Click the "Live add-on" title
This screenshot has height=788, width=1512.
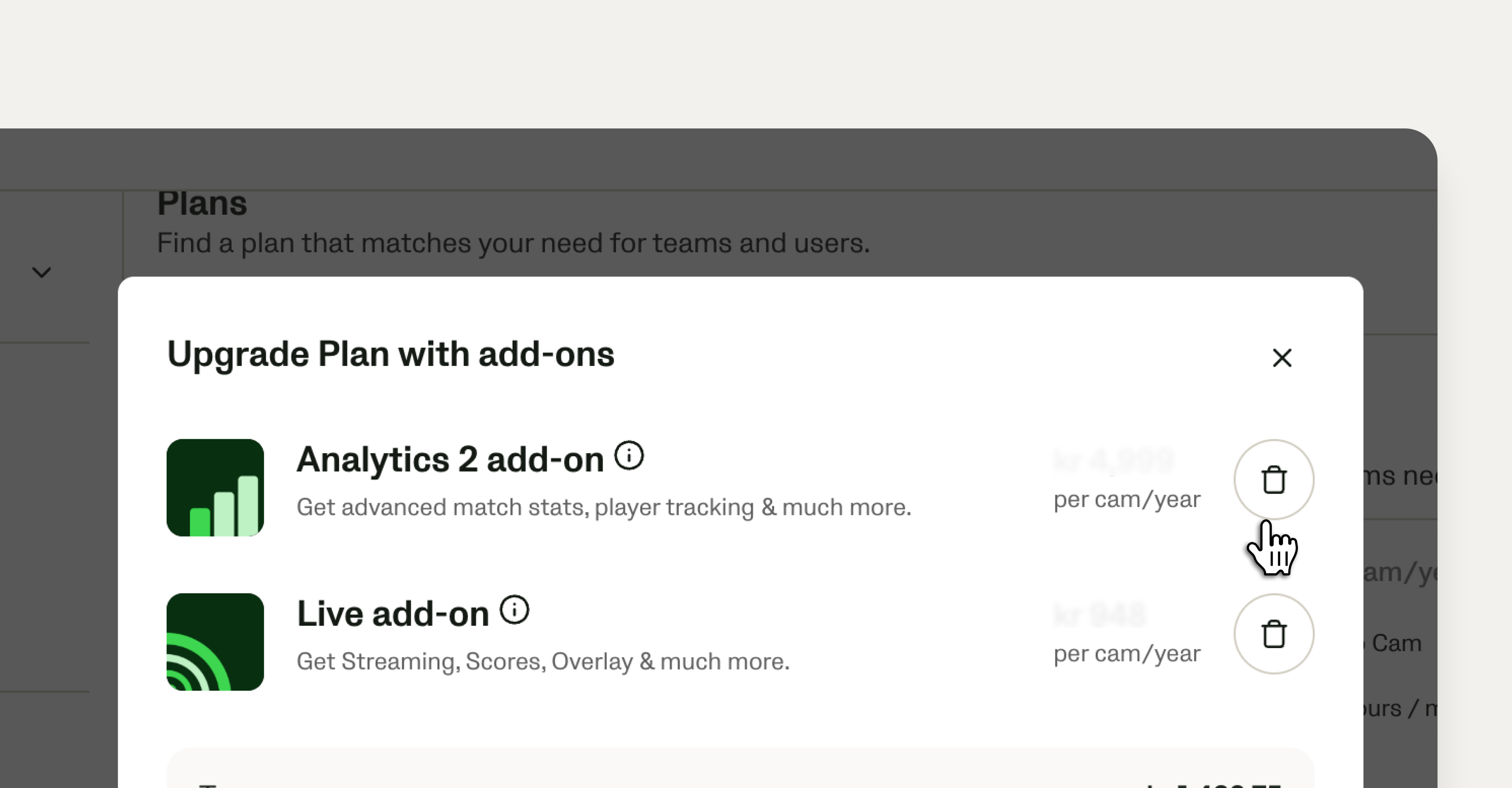click(393, 613)
